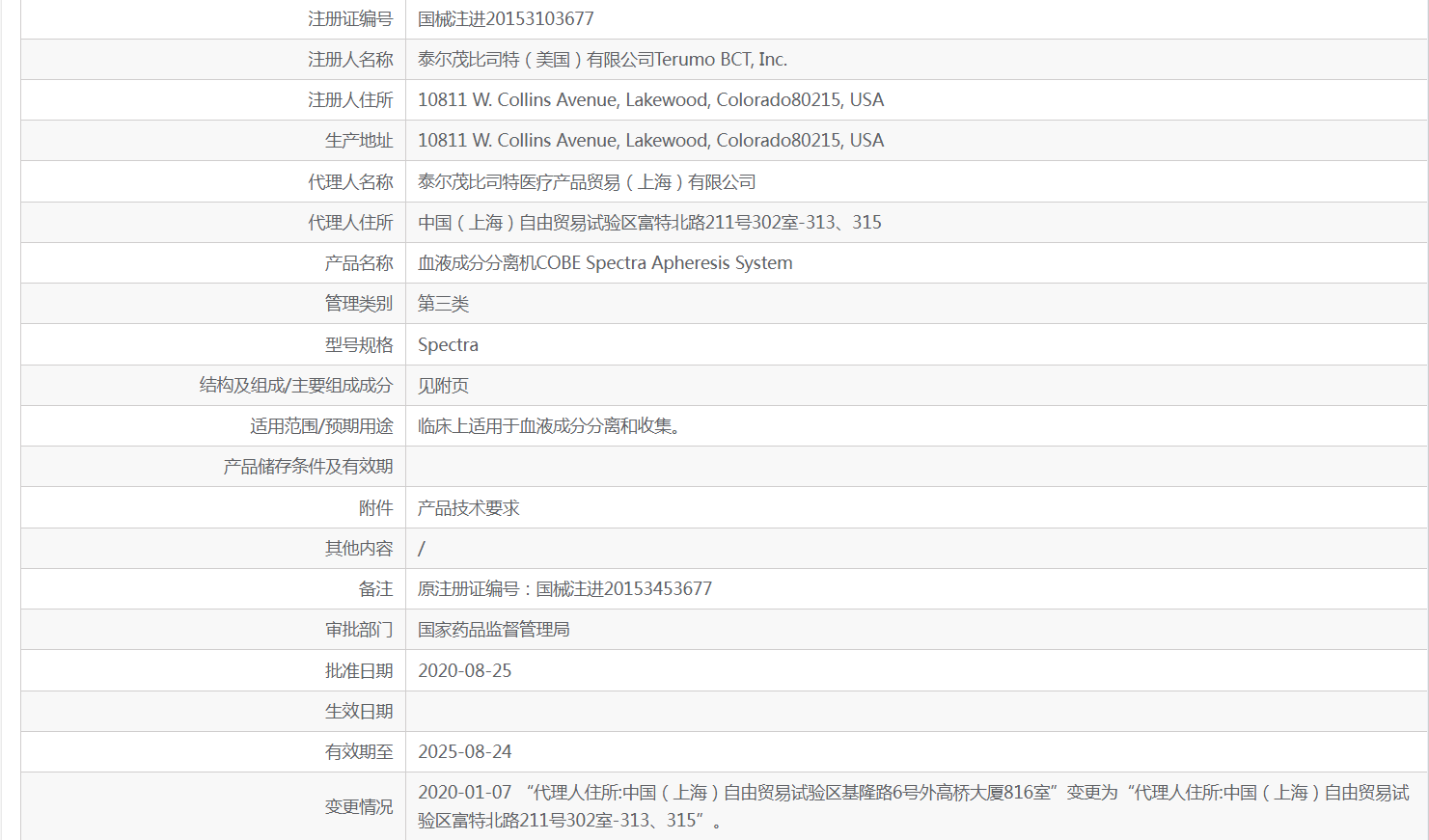This screenshot has height=840, width=1429.
Task: Click the label 注册人住所
Action: coord(350,99)
